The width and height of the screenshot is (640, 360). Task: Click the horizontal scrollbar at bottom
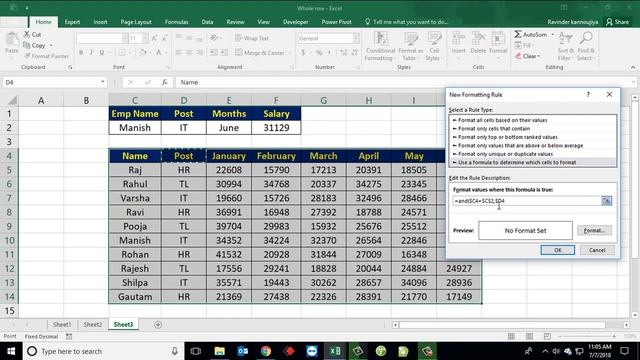[502, 325]
